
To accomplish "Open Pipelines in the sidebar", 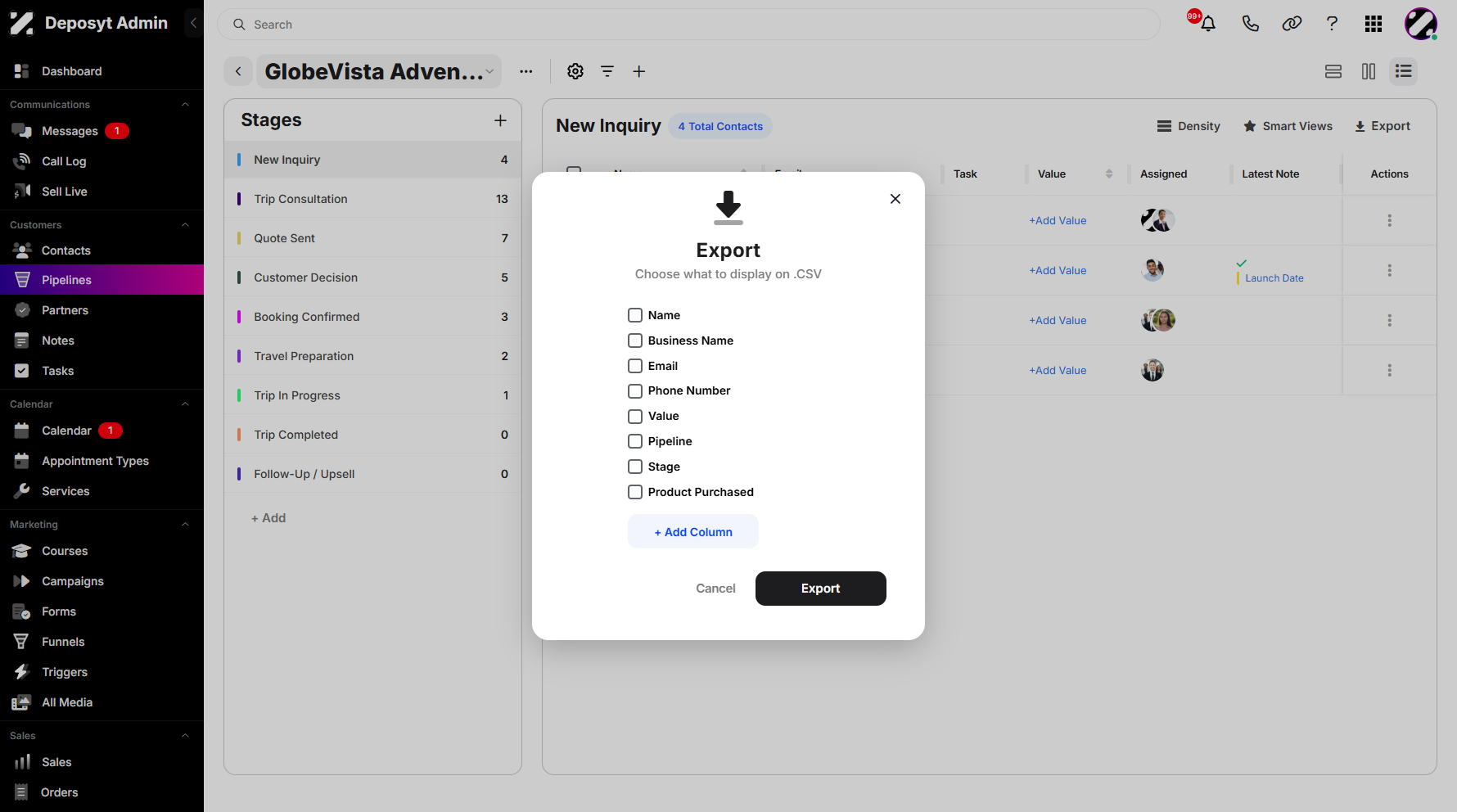I will pos(101,280).
